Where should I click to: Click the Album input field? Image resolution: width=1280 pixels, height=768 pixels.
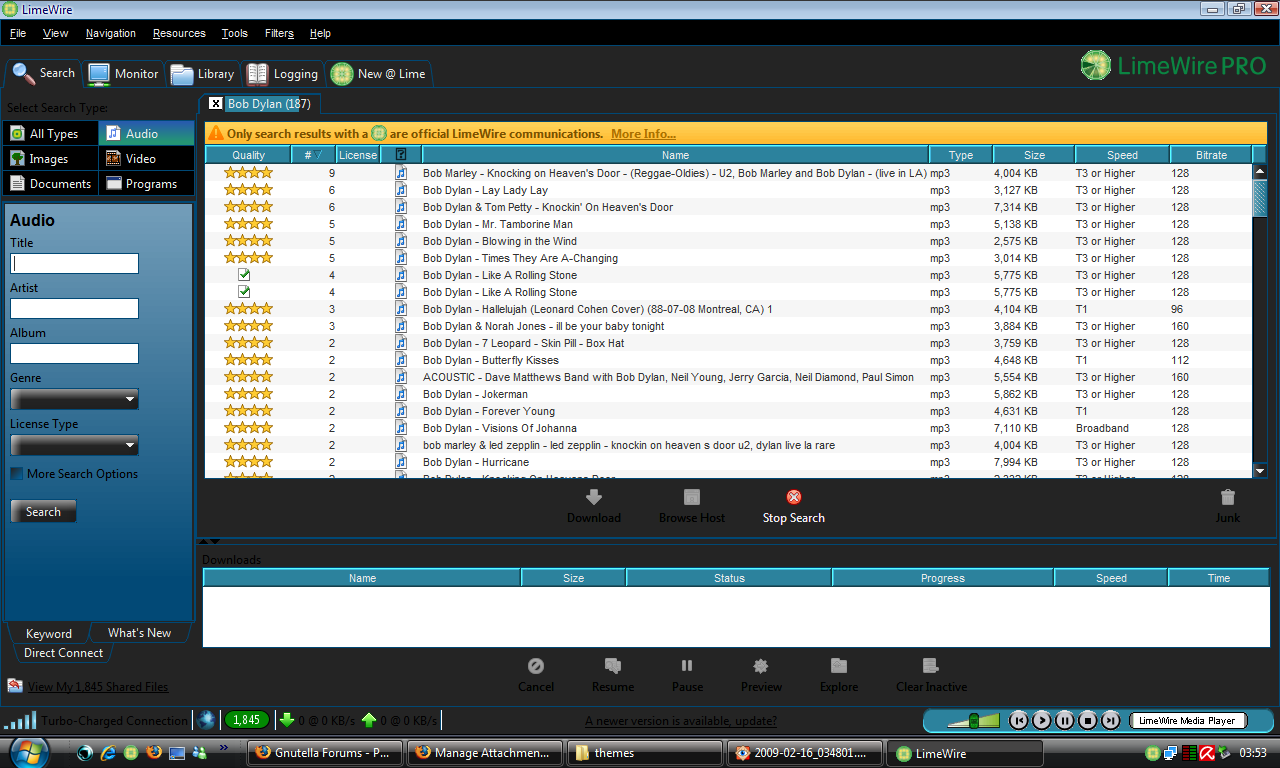coord(74,354)
